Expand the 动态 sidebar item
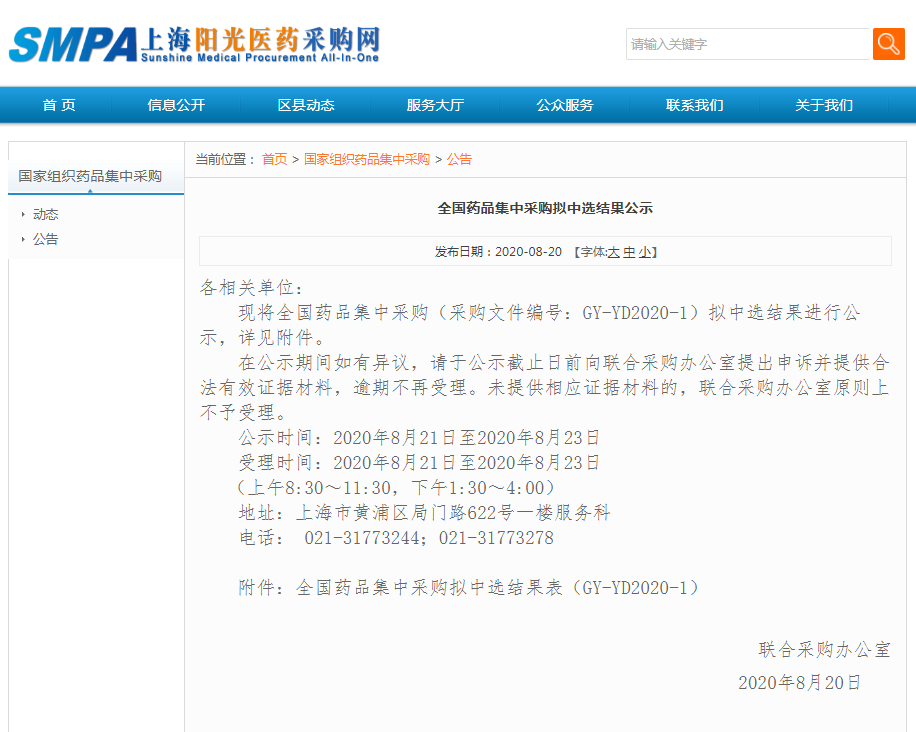The width and height of the screenshot is (916, 732). coord(46,214)
